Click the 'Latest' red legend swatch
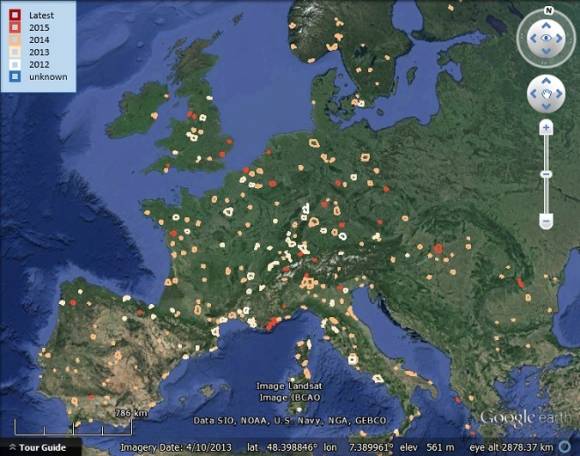Viewport: 580px width, 456px height. 15,15
